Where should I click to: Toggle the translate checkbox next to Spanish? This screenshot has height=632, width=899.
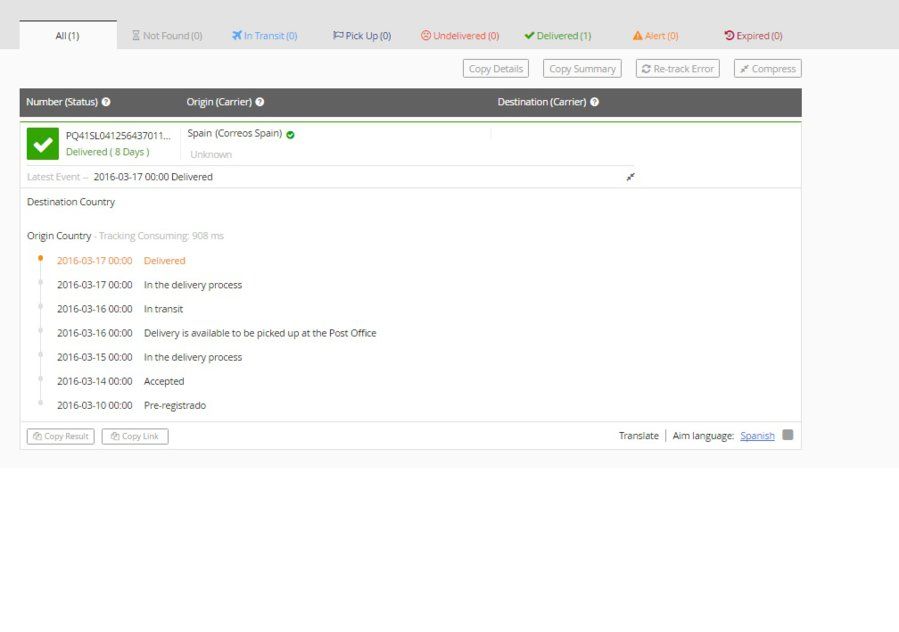(788, 435)
